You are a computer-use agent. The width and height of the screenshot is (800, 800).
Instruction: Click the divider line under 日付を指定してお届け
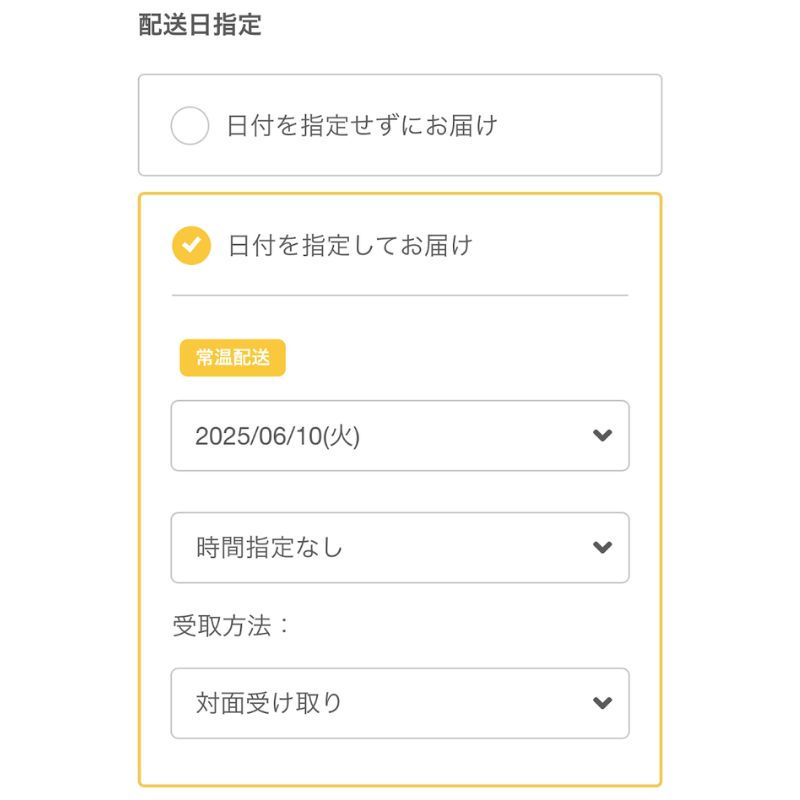click(400, 295)
